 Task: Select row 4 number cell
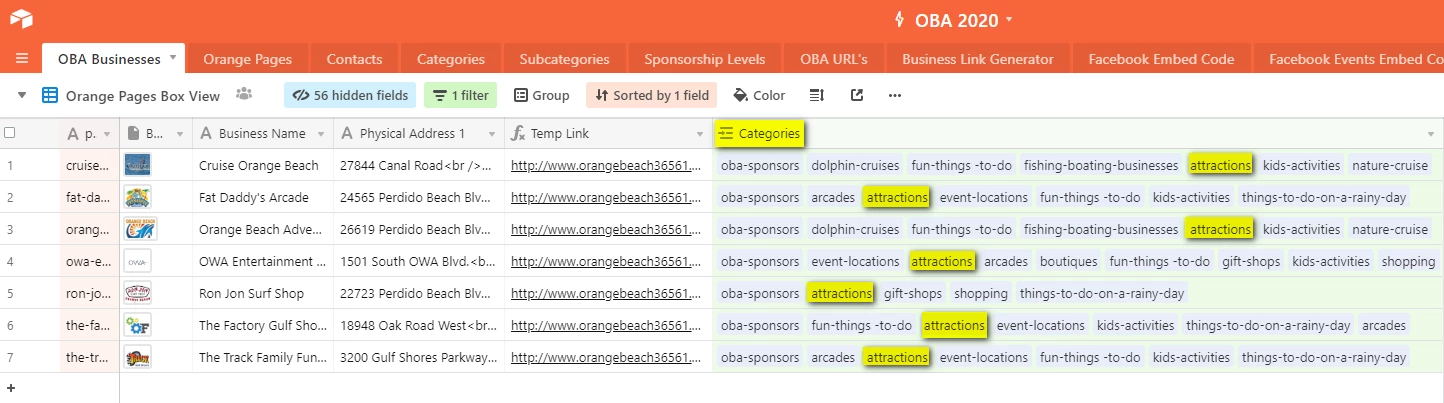(x=10, y=261)
